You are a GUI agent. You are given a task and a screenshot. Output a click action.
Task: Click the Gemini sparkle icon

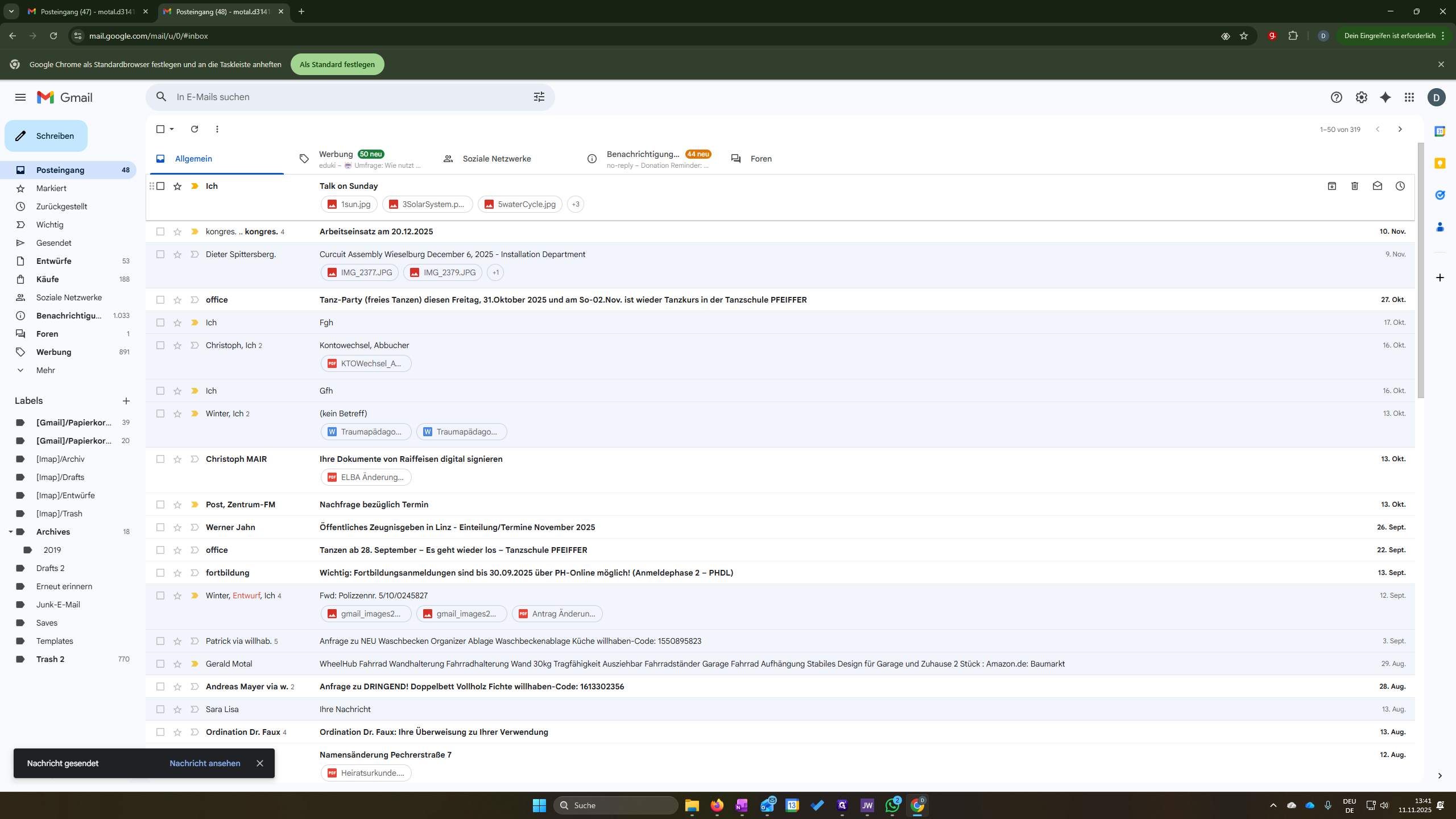click(1385, 97)
